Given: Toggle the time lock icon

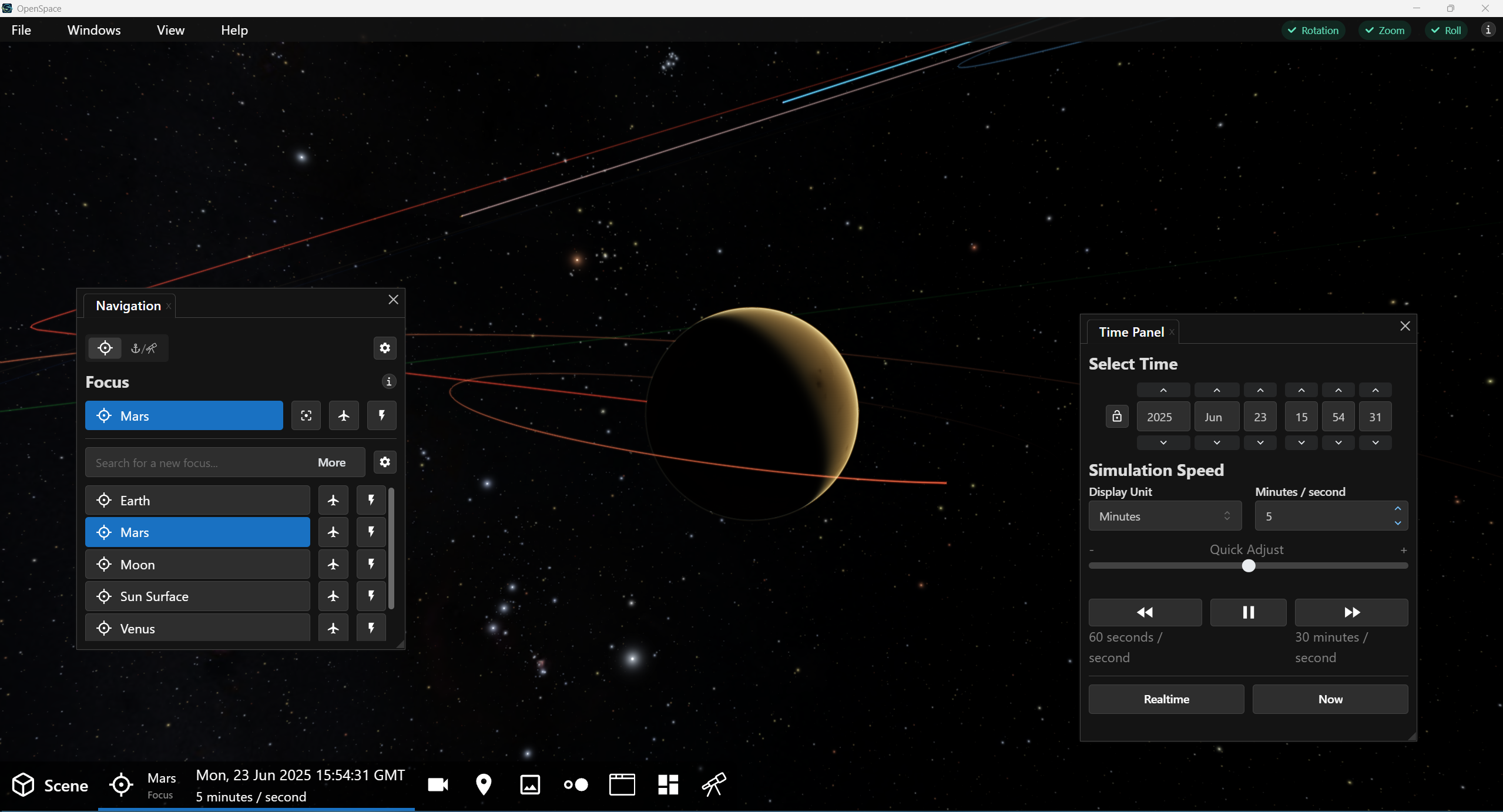Looking at the screenshot, I should tap(1117, 417).
